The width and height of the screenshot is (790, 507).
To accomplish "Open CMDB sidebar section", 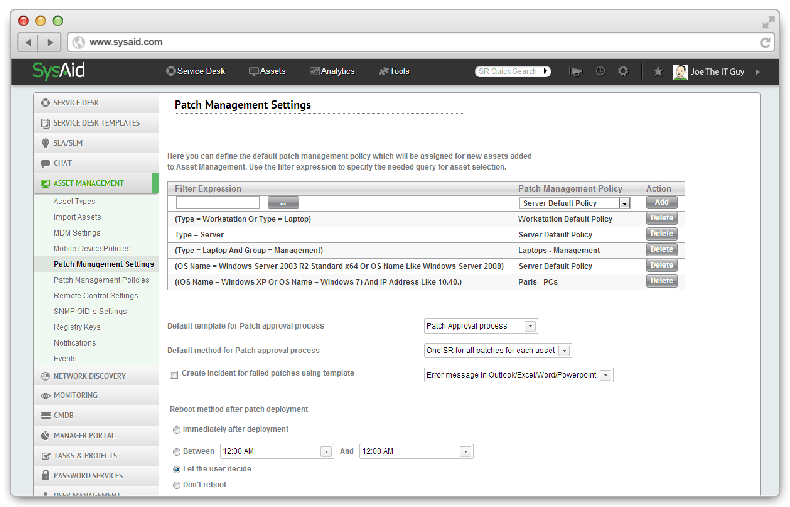I will tap(97, 415).
